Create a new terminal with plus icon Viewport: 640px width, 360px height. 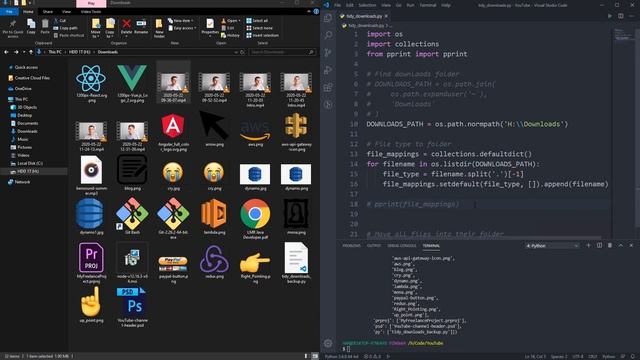click(x=589, y=245)
